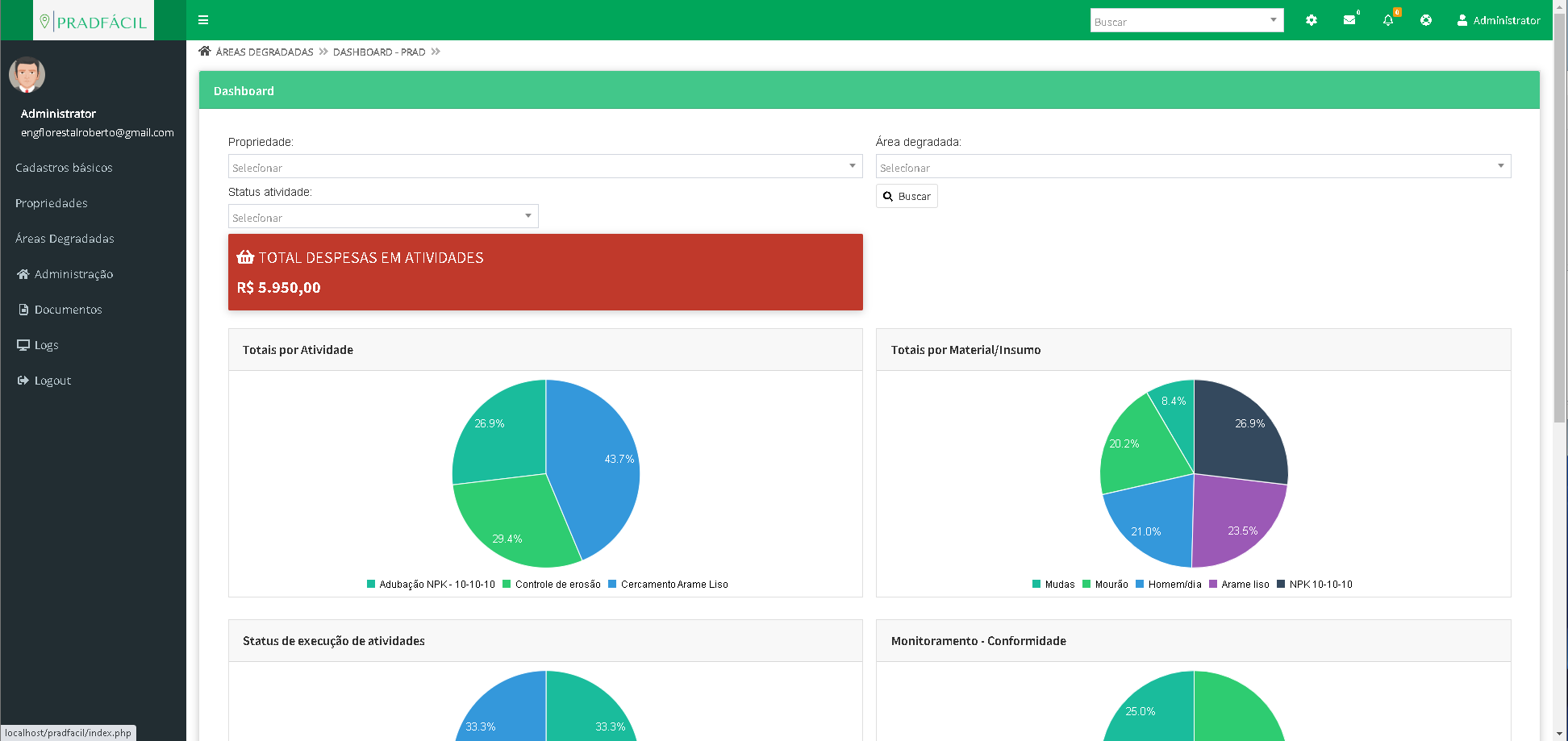Open settings gear in top bar

pyautogui.click(x=1311, y=20)
